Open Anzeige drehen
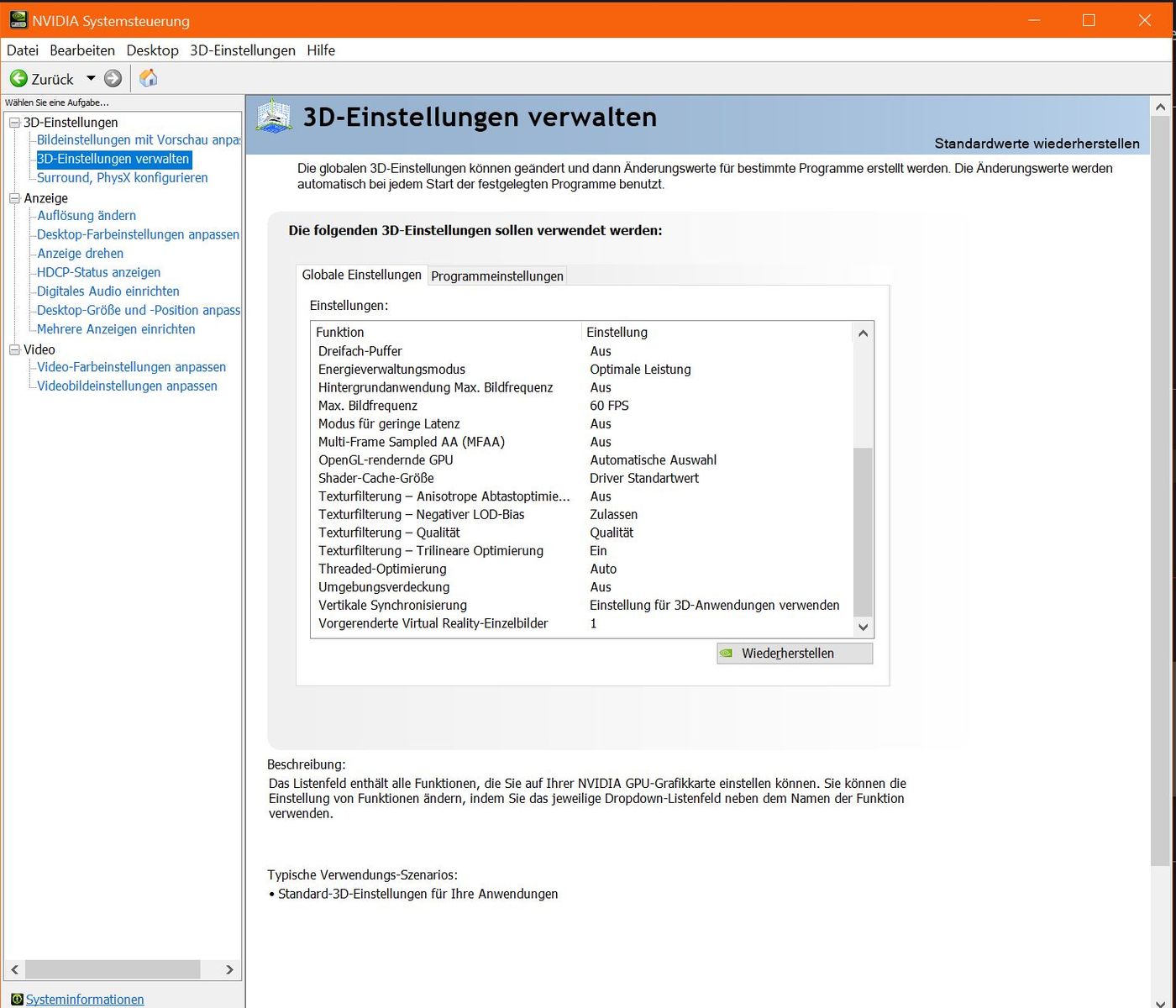This screenshot has width=1176, height=1008. pos(80,254)
